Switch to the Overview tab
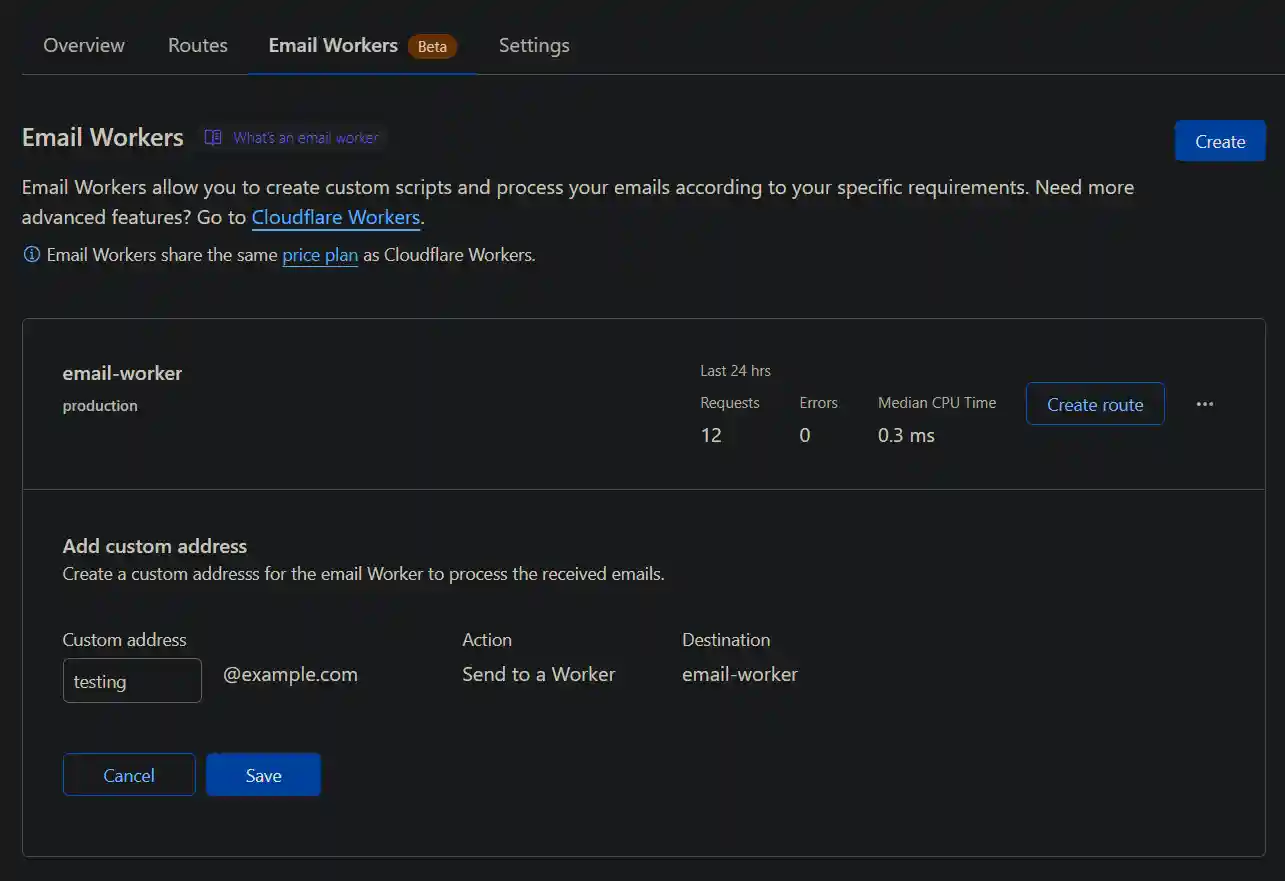 [83, 45]
